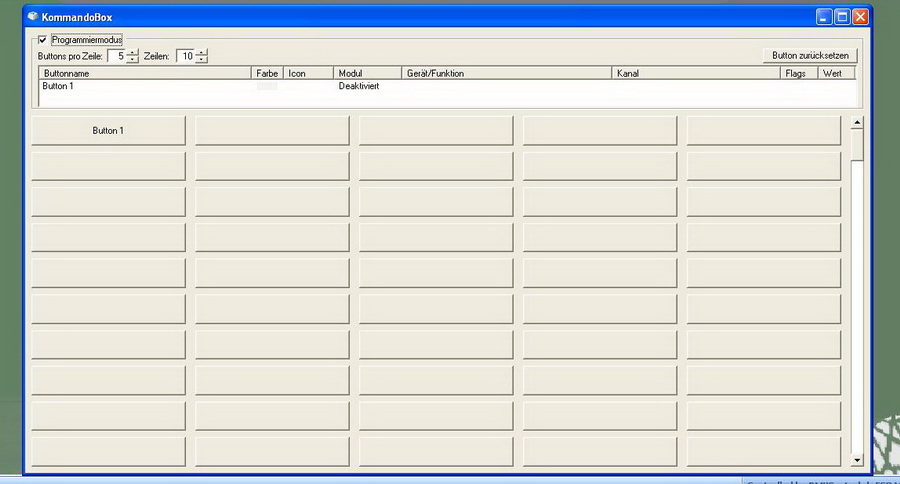This screenshot has height=484, width=900.
Task: Maximize the KommandoBox window
Action: click(842, 17)
